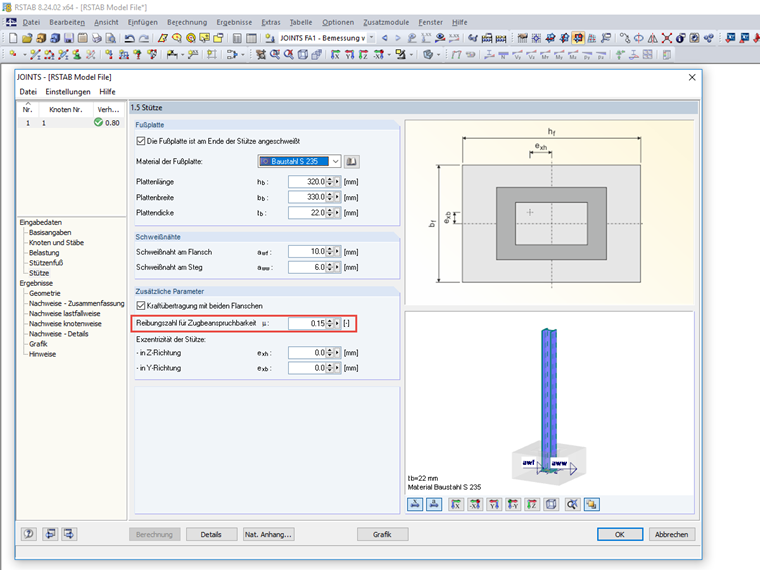Select Basisangaben in the navigator tree

coord(50,233)
